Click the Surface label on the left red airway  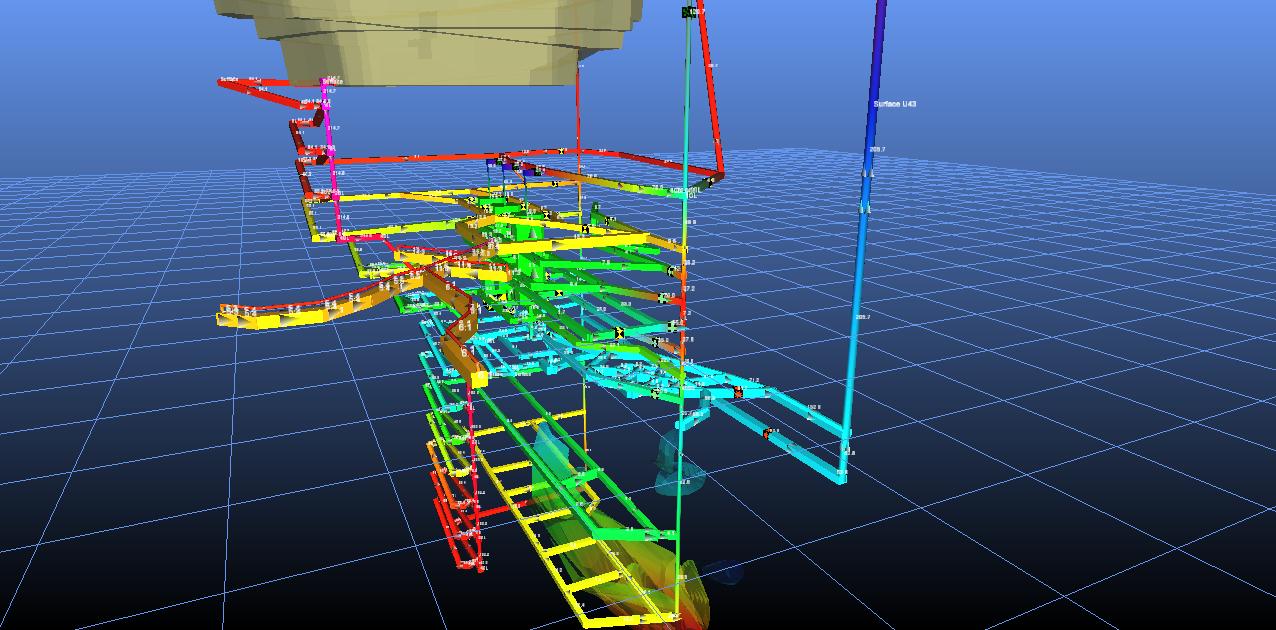tap(229, 79)
